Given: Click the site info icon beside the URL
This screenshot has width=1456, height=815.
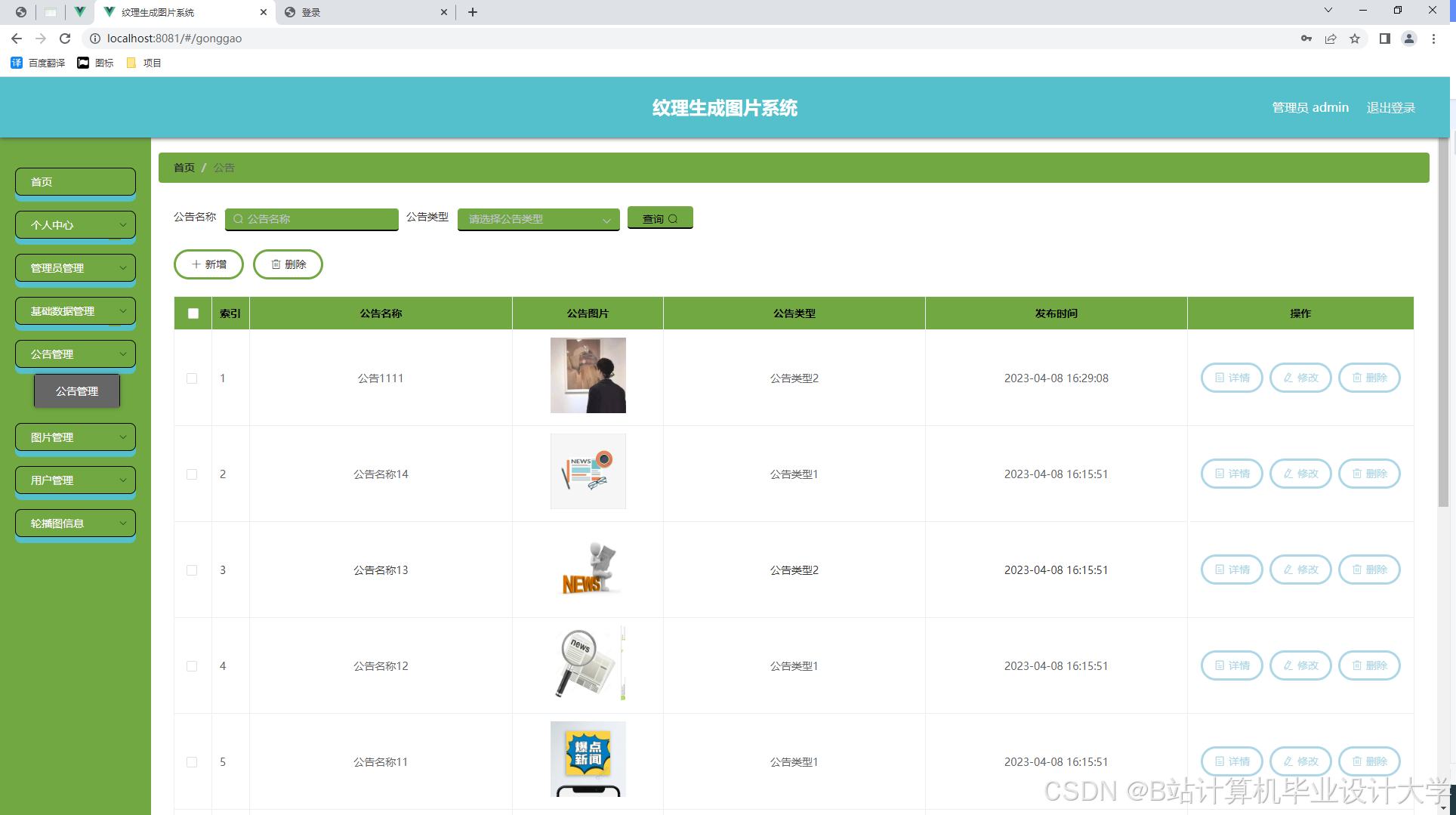Looking at the screenshot, I should coord(95,39).
